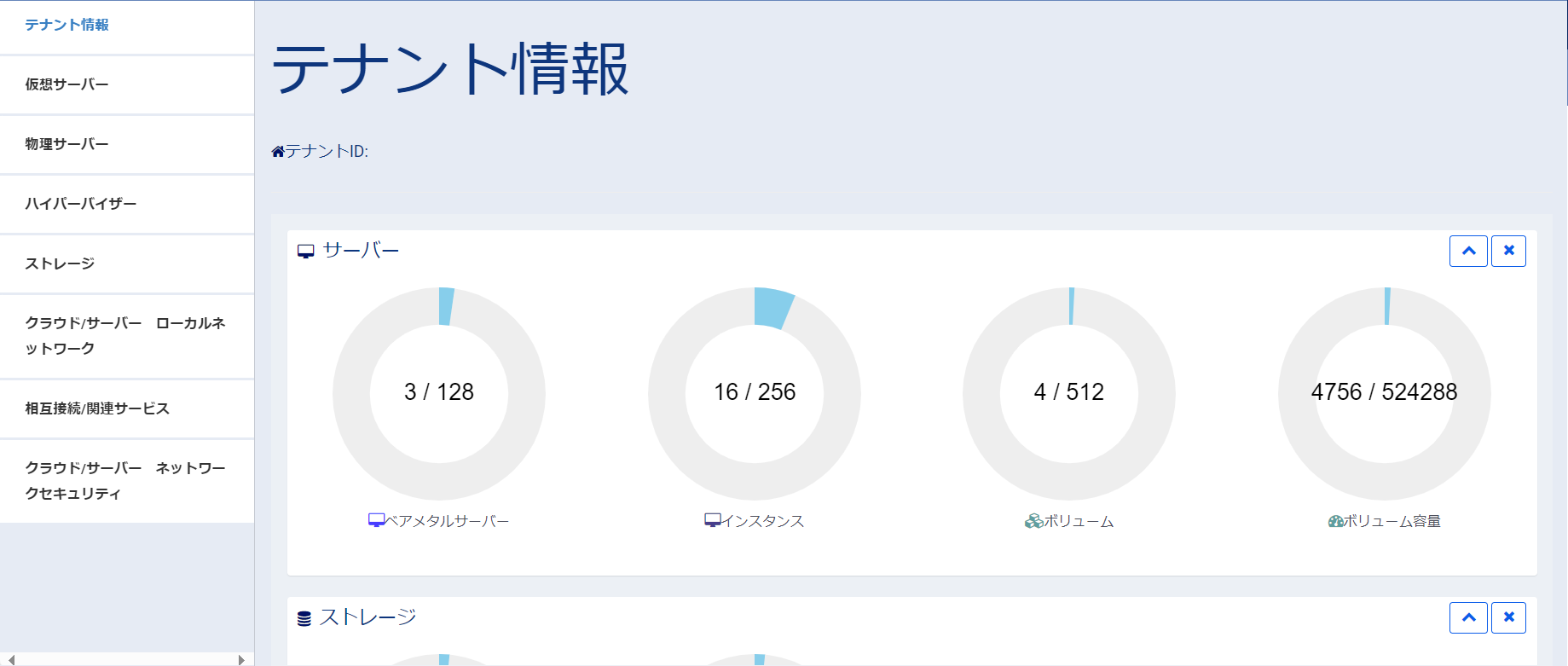This screenshot has height=666, width=1568.
Task: Click the 3 / 128 bare metal donut chart
Action: (439, 393)
